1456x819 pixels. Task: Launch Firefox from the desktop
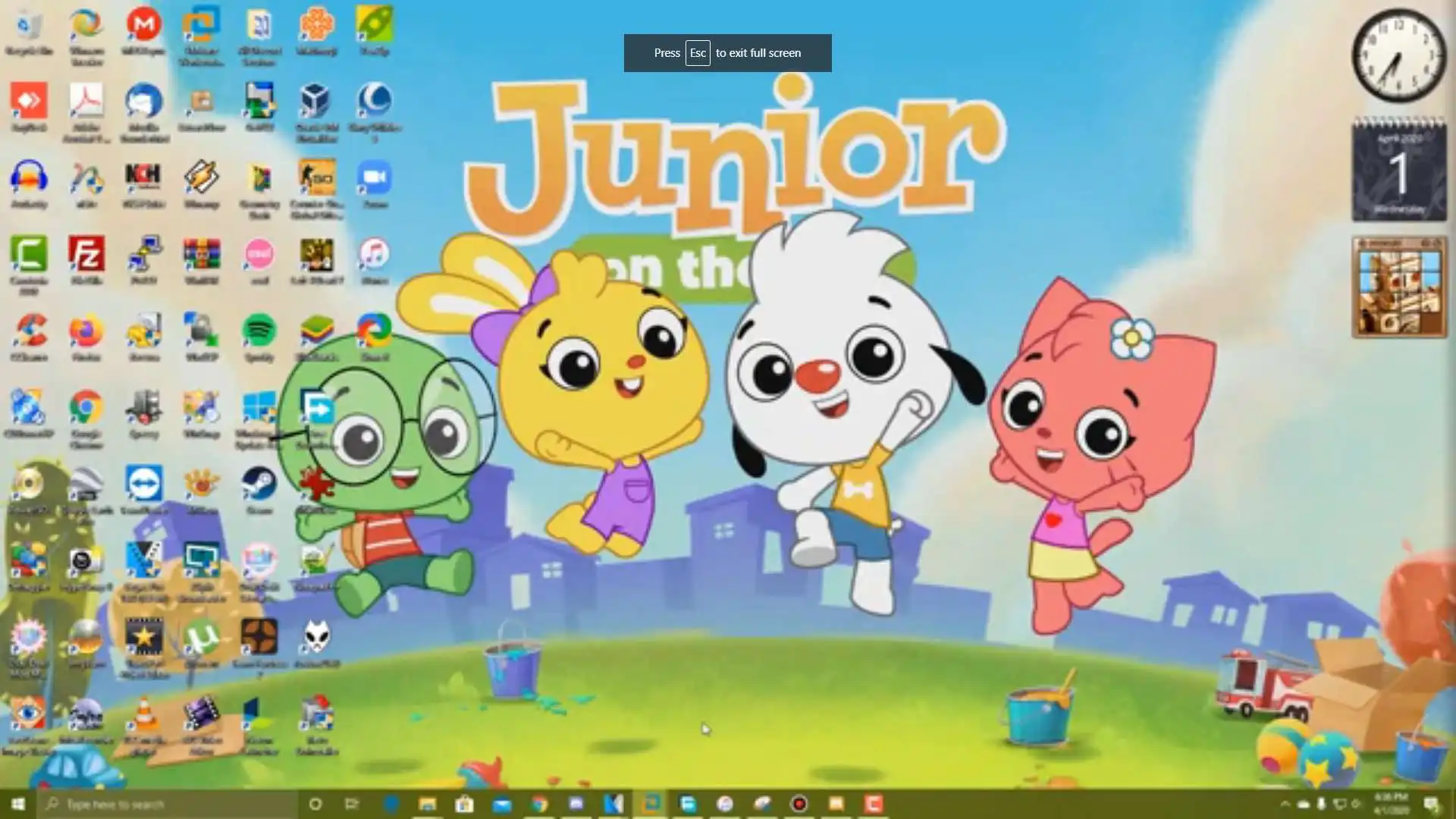coord(86,332)
